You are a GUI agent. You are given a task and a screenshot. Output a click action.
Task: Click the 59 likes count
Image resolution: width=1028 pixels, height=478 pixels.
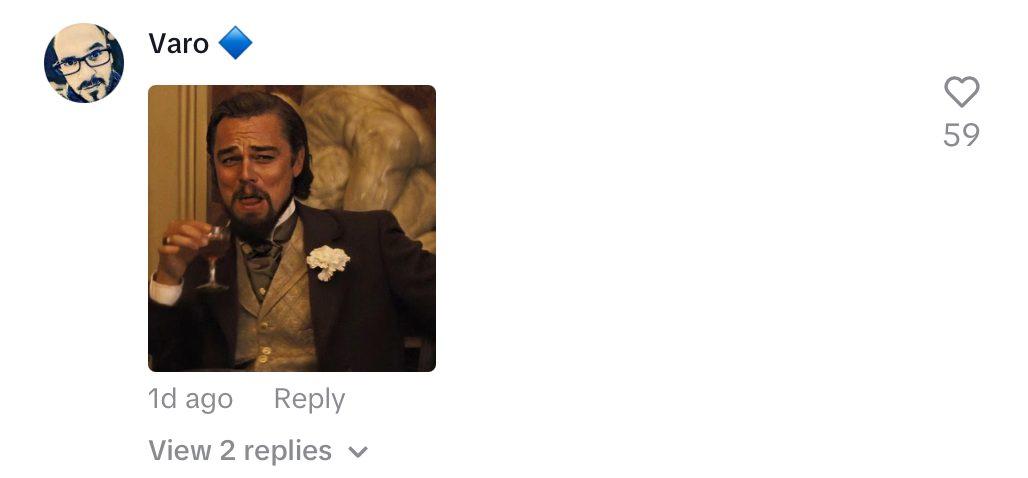(961, 135)
